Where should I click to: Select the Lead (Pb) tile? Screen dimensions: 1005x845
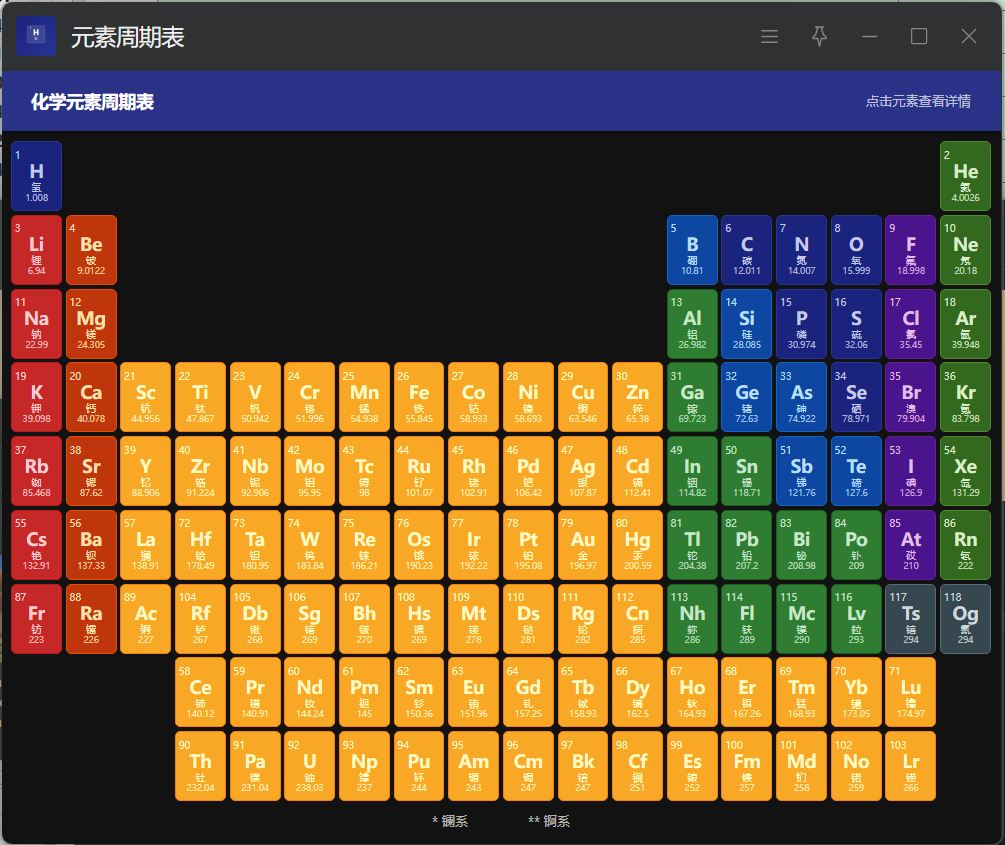pyautogui.click(x=747, y=545)
